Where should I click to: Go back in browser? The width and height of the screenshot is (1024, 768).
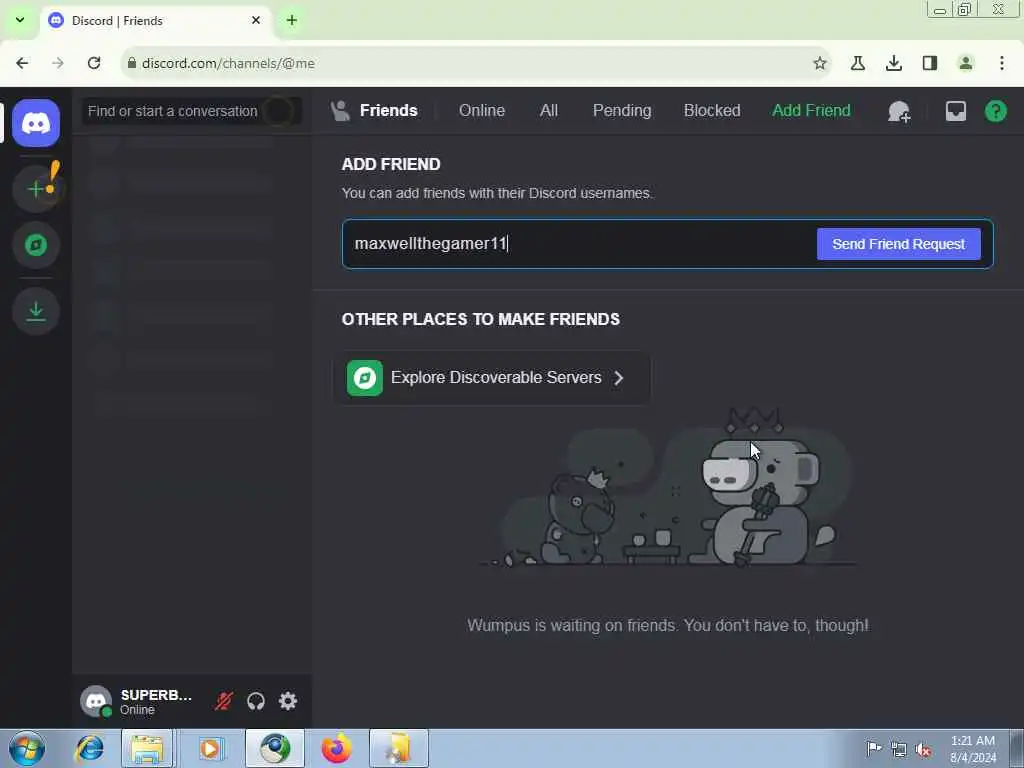pyautogui.click(x=22, y=63)
